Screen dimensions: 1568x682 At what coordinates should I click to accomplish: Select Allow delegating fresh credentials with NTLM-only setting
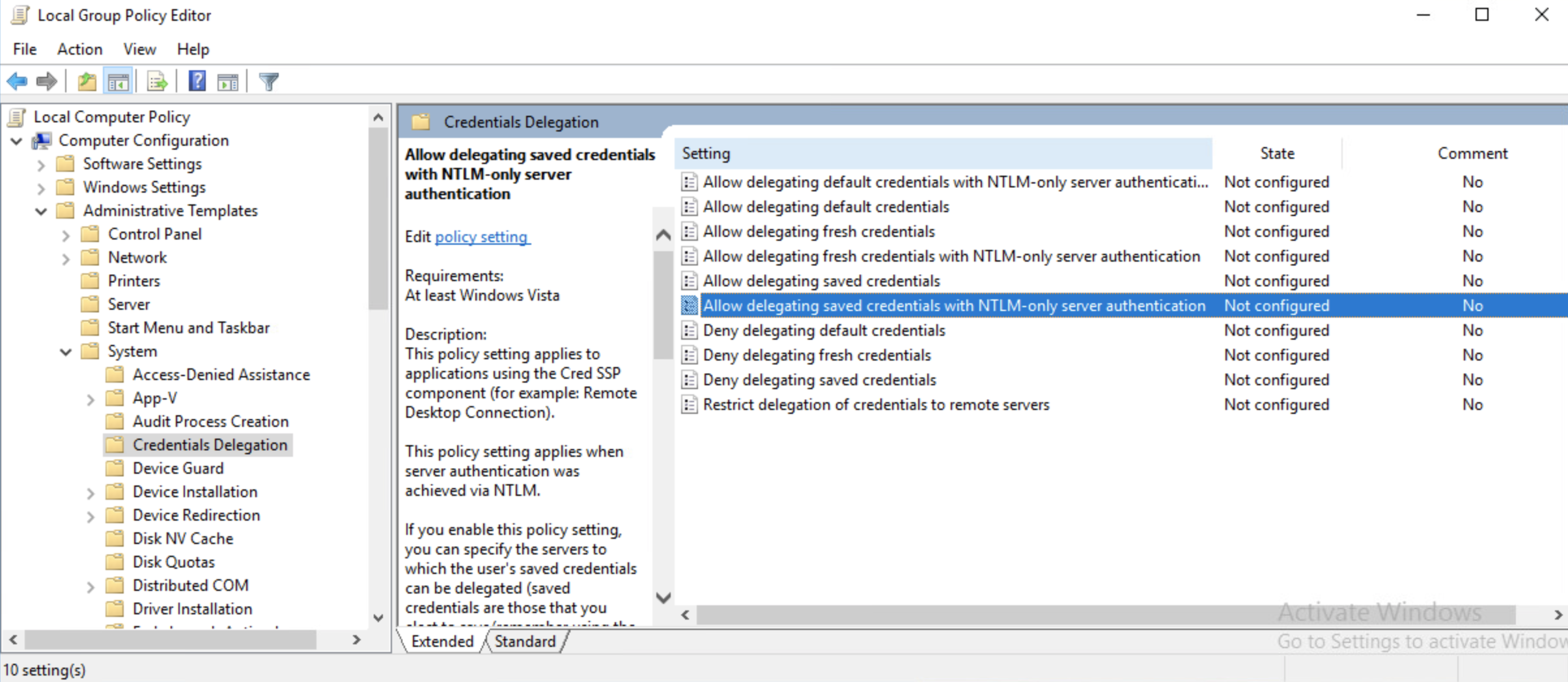click(951, 256)
